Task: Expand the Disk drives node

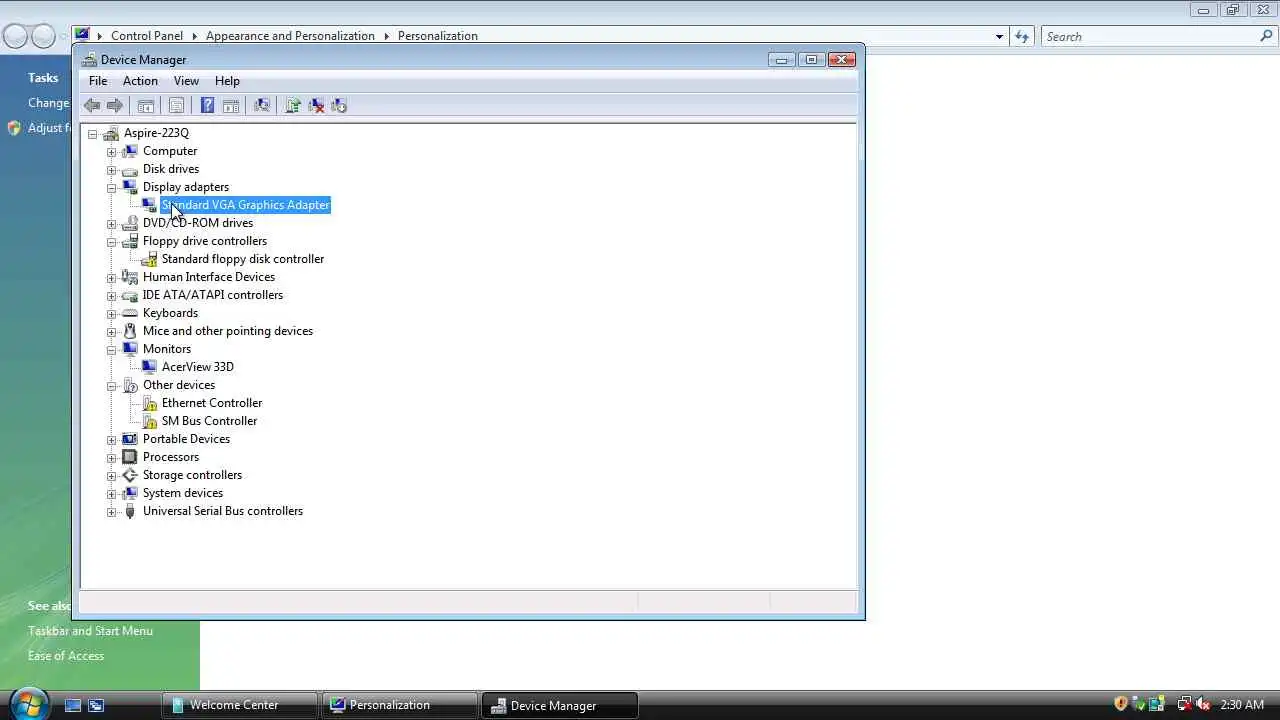Action: pos(112,169)
